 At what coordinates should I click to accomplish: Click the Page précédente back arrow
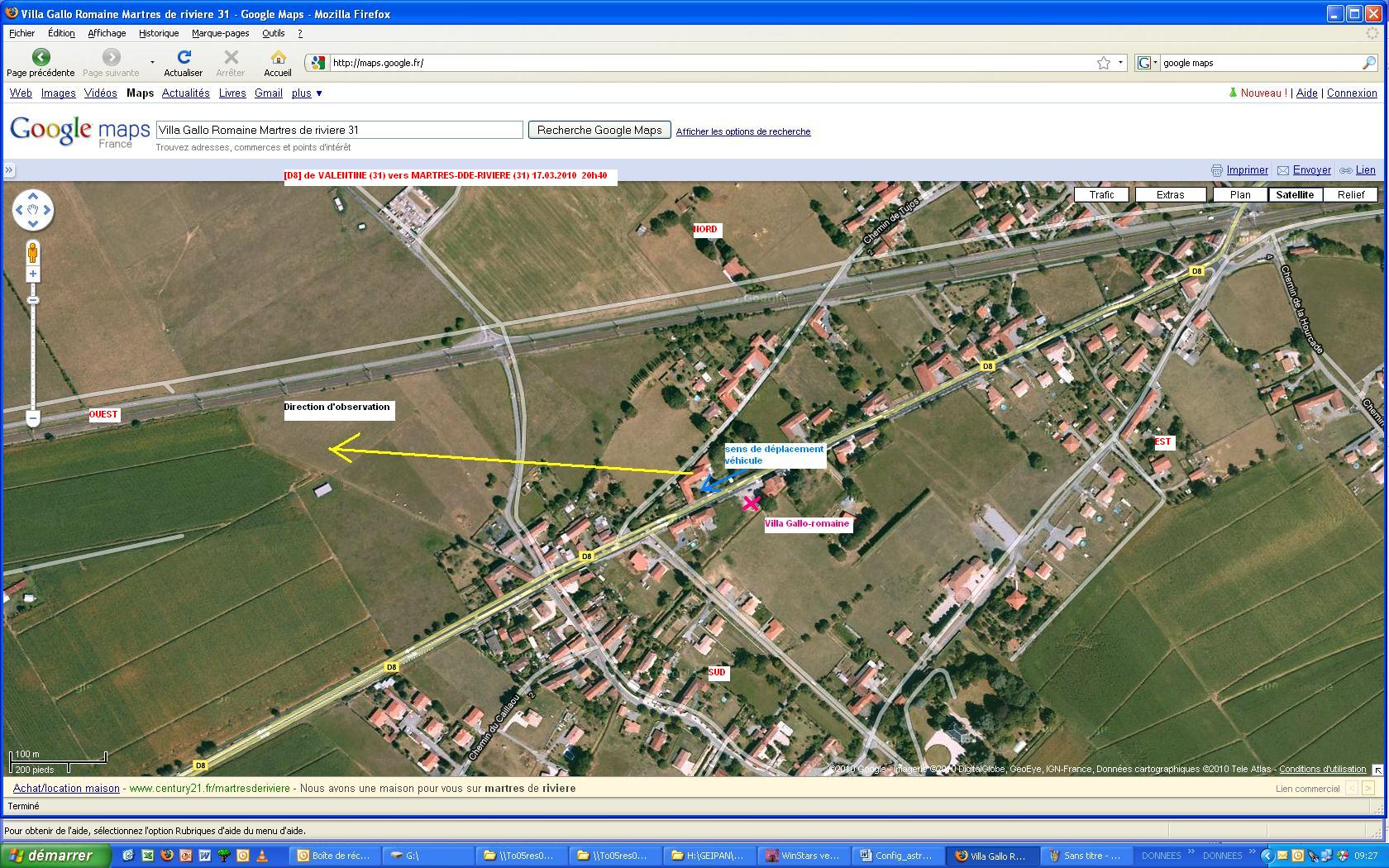point(41,58)
